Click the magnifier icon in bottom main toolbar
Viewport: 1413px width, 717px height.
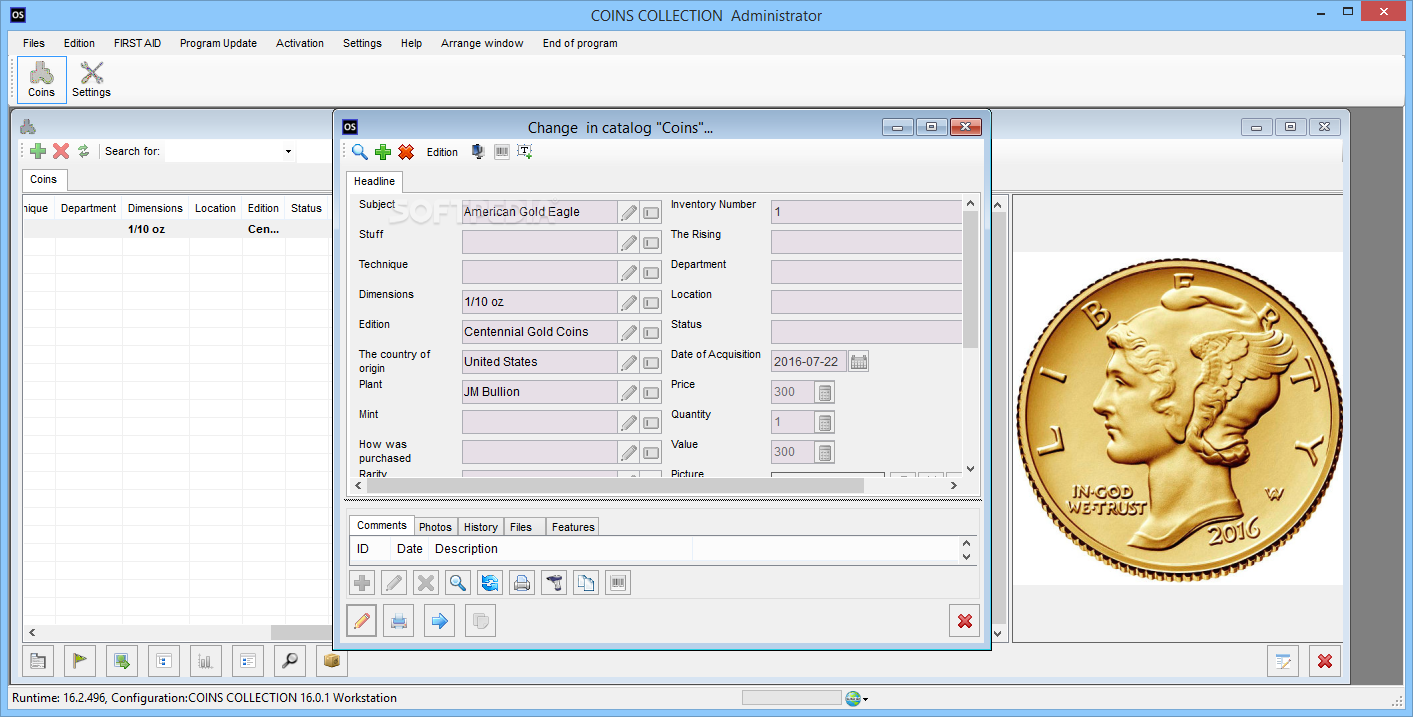290,661
